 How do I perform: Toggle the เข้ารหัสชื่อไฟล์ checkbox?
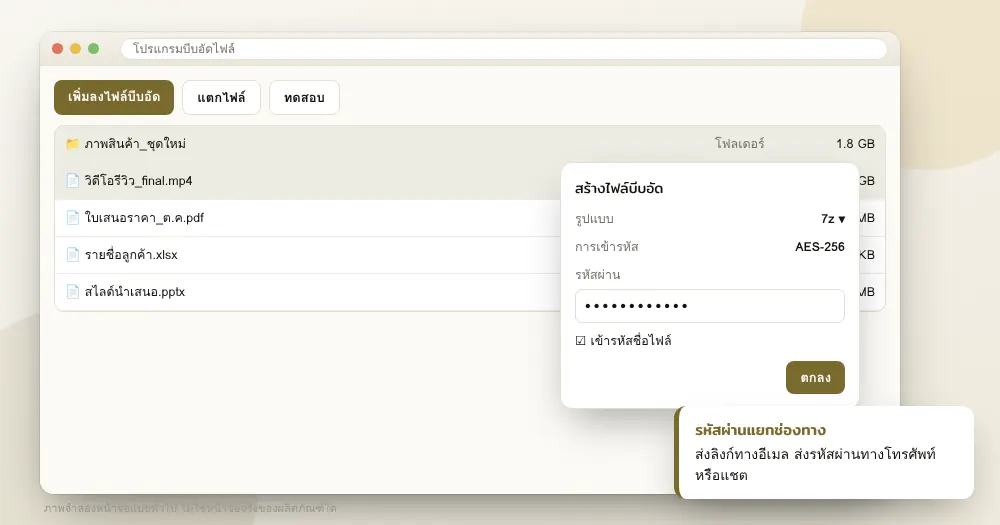[580, 341]
